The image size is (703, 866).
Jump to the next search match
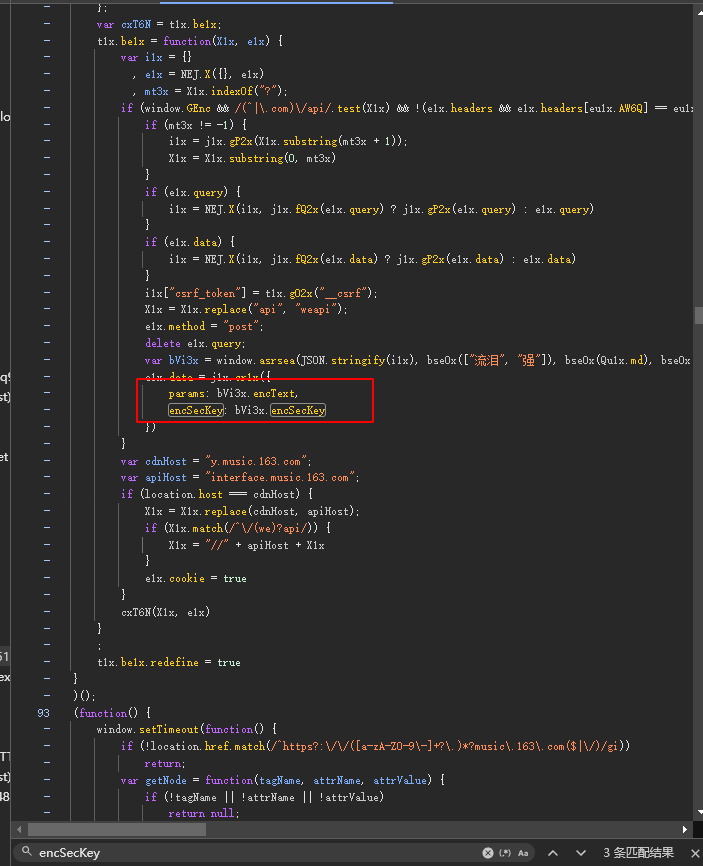point(580,853)
